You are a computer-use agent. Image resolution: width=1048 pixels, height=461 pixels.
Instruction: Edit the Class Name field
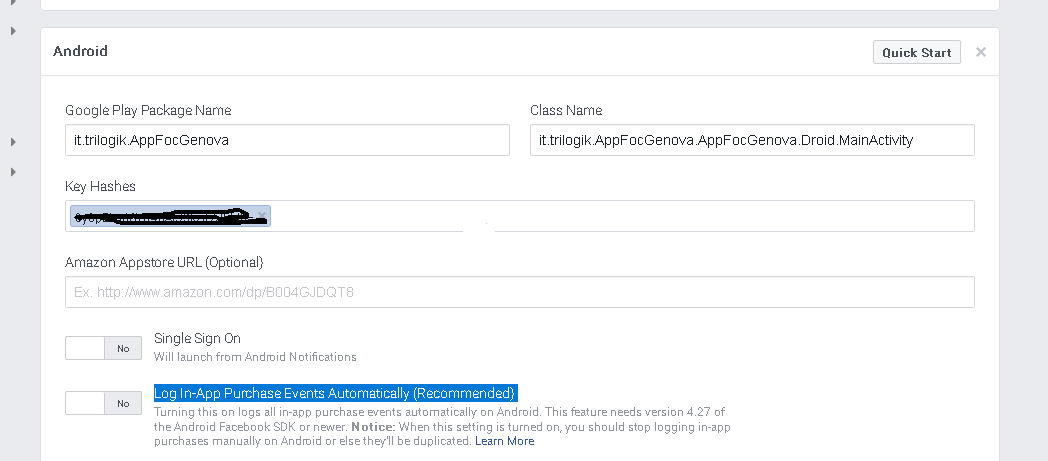click(752, 140)
